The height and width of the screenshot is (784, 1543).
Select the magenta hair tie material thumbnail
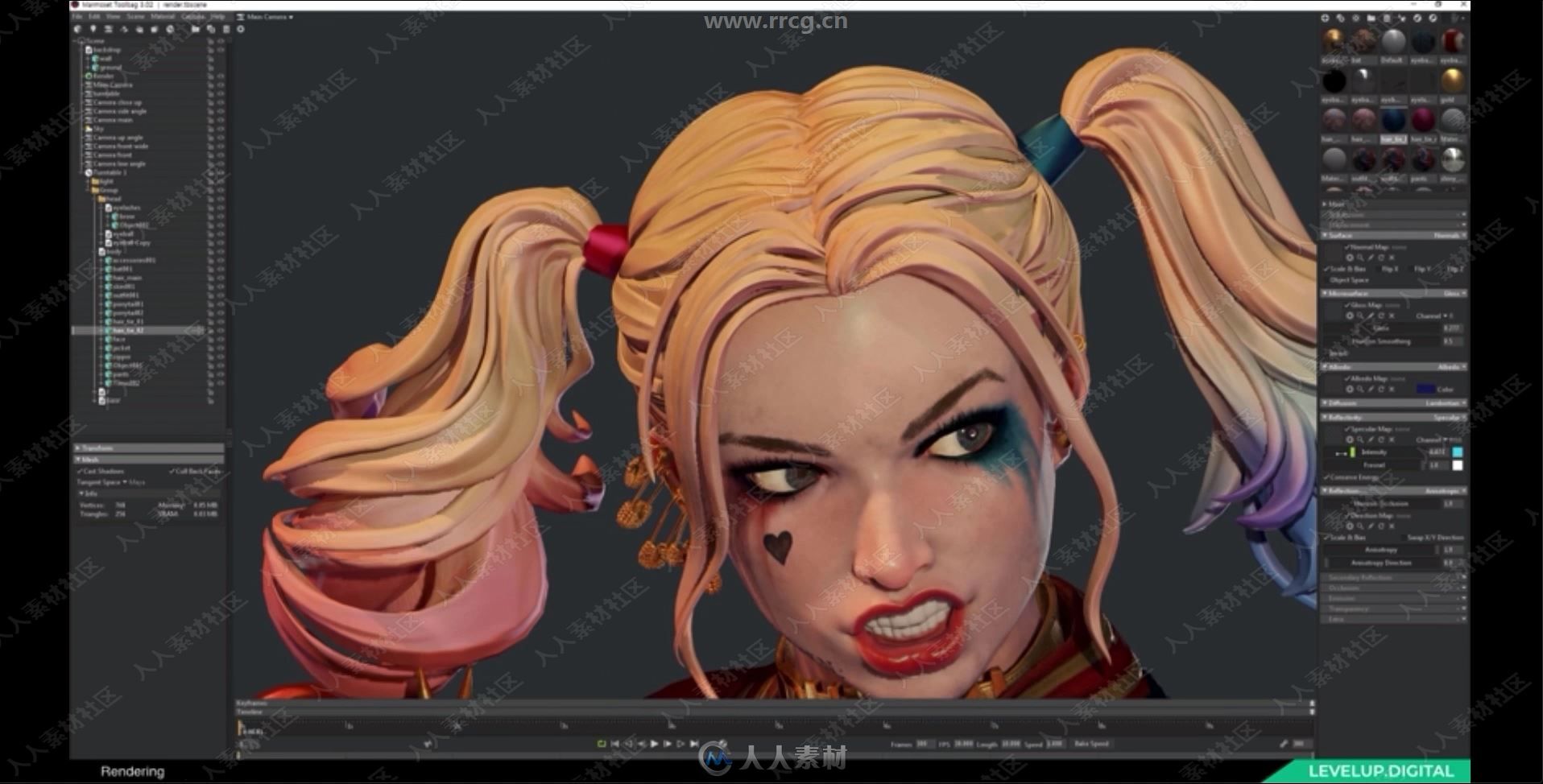[1423, 120]
